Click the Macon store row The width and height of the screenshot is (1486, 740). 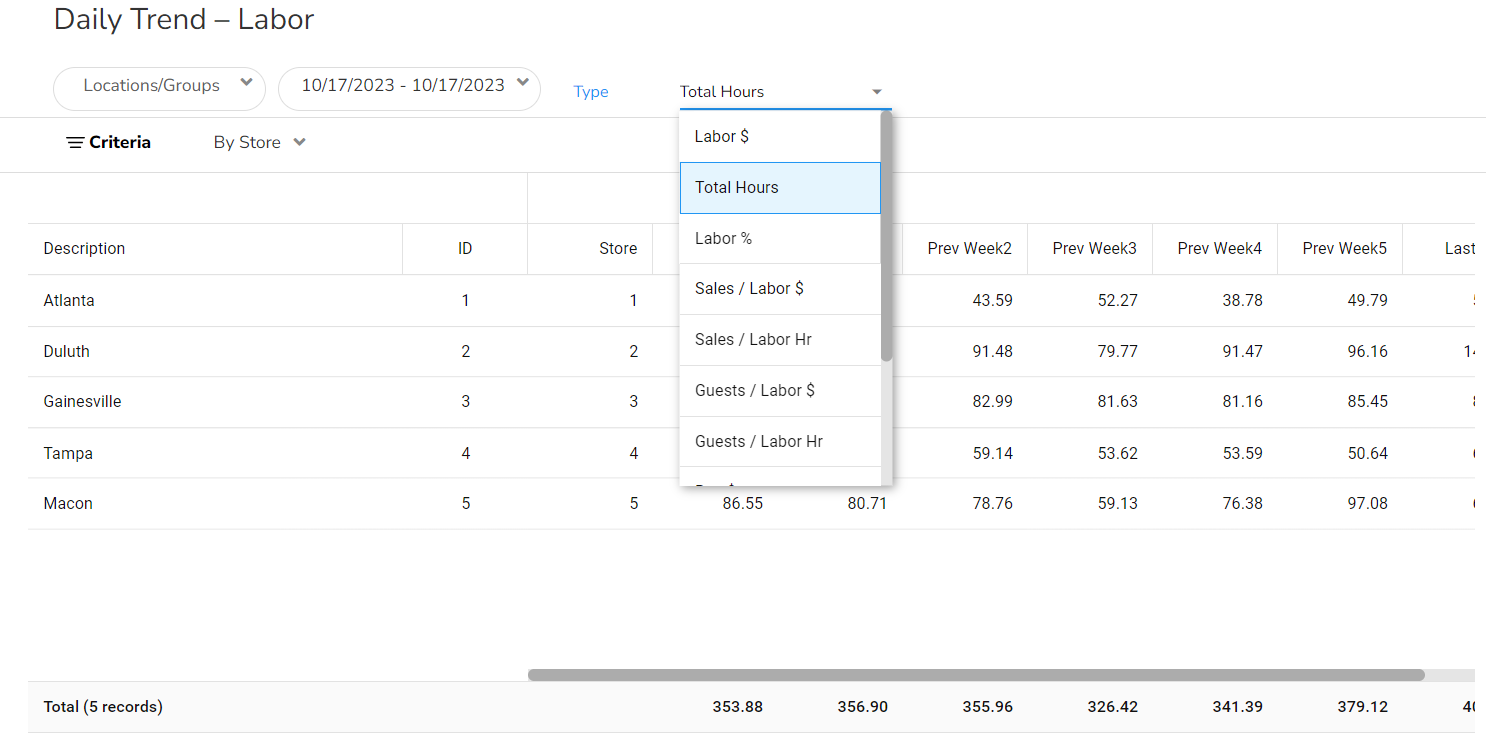(68, 504)
